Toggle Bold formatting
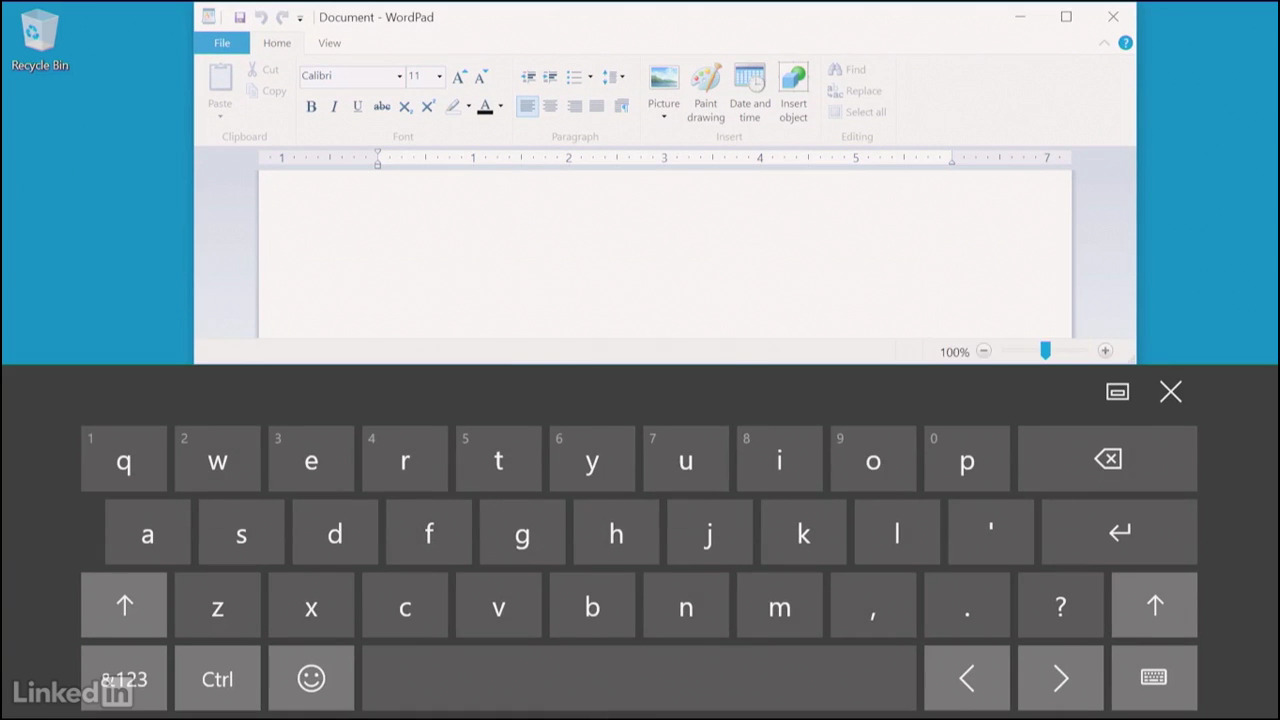 pyautogui.click(x=311, y=106)
